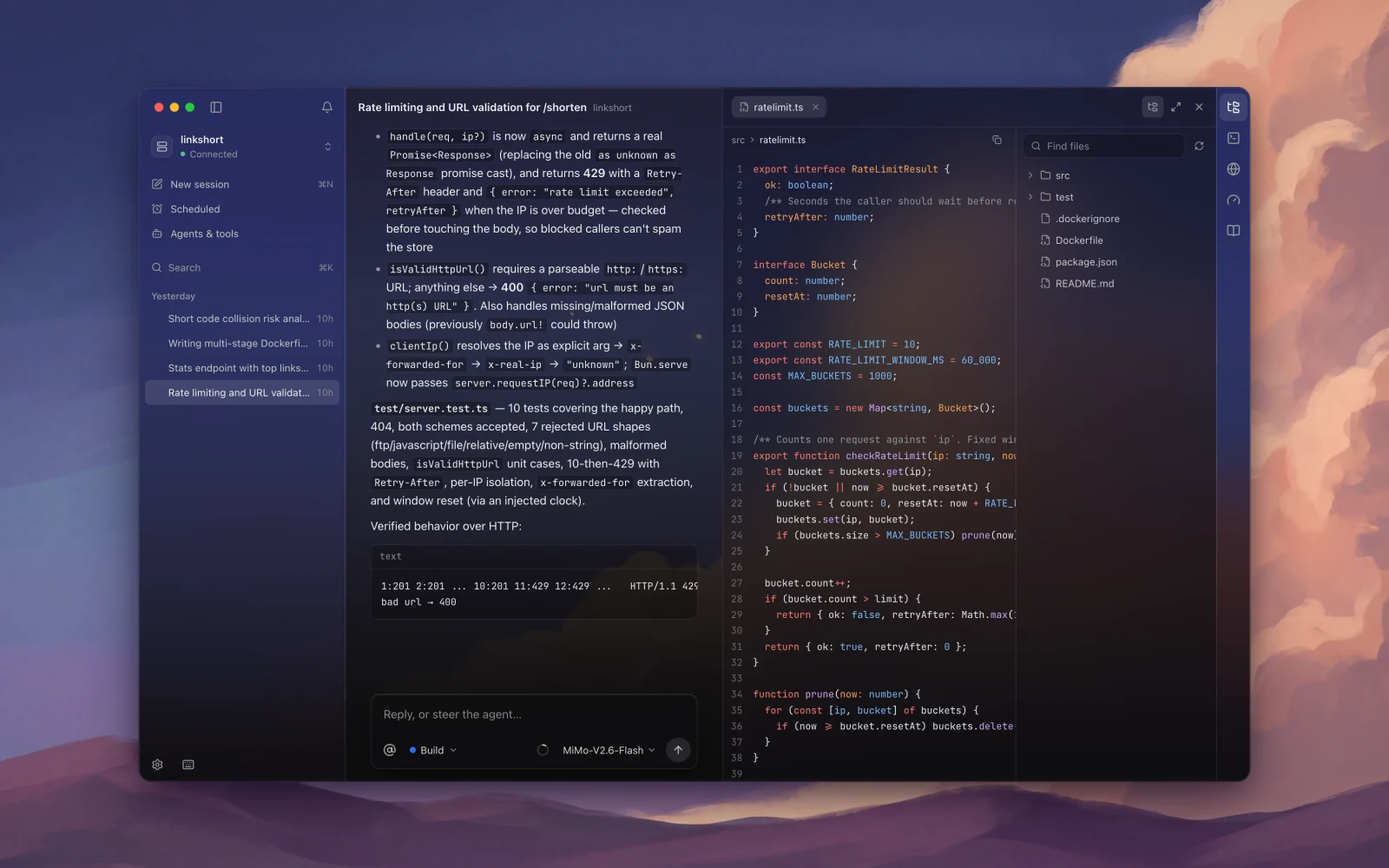1389x868 pixels.
Task: Select 'Rate limiting and URL validat...' session
Action: tap(242, 392)
